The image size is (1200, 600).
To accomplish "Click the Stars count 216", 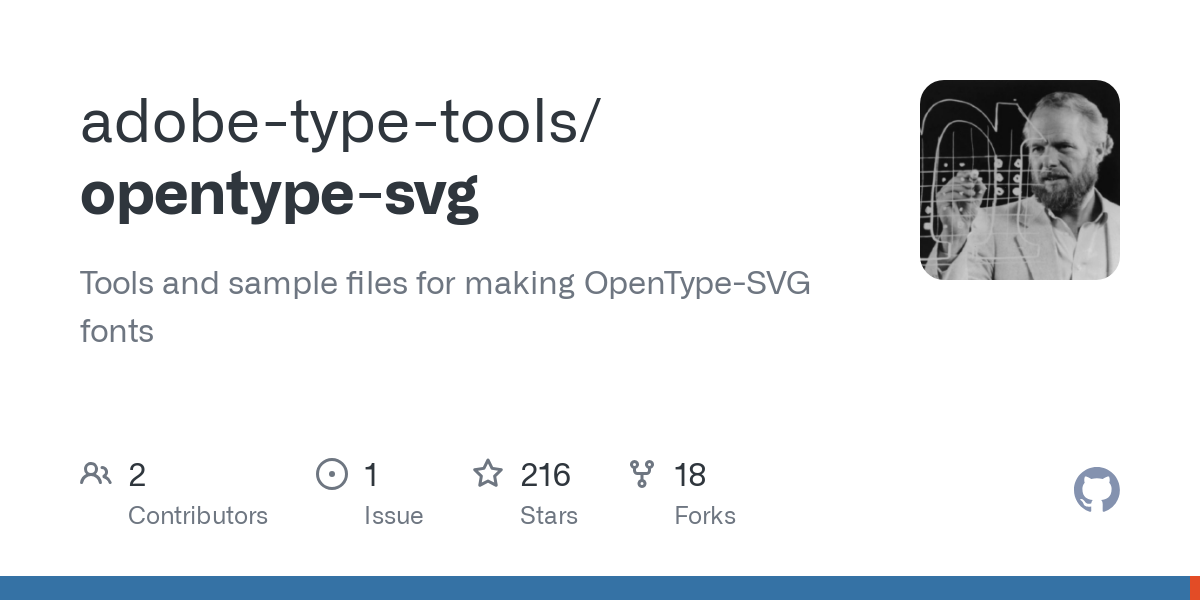I will 546,475.
